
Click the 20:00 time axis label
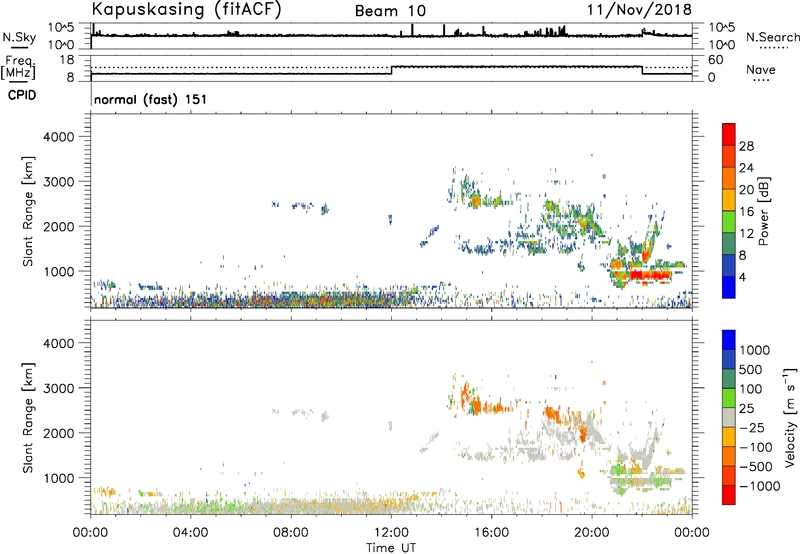591,533
